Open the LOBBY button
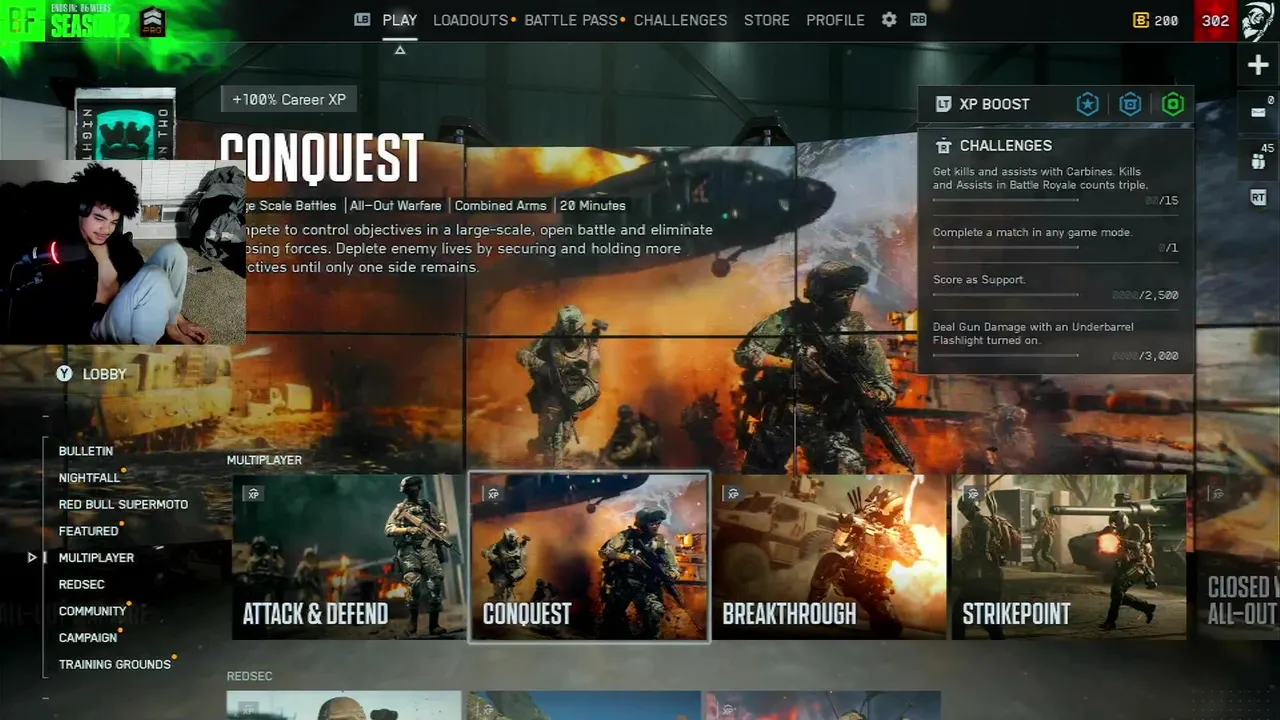The image size is (1280, 720). (92, 374)
